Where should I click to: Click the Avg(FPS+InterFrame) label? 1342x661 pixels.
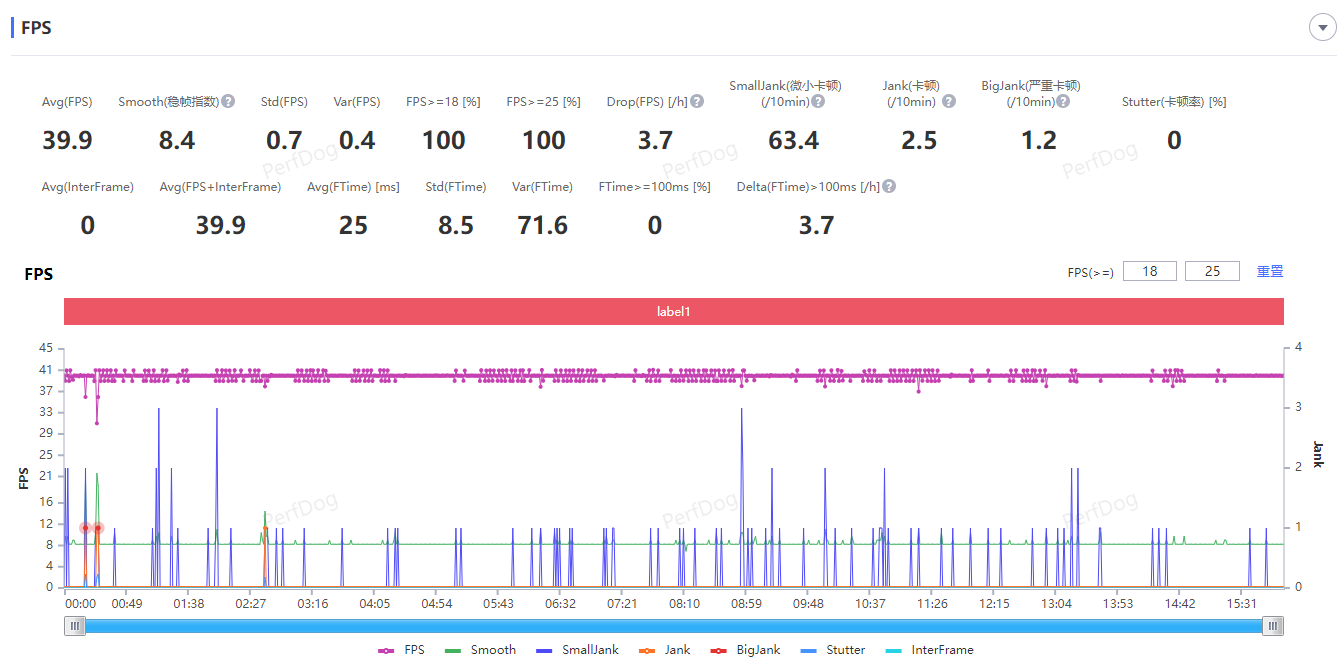coord(220,186)
